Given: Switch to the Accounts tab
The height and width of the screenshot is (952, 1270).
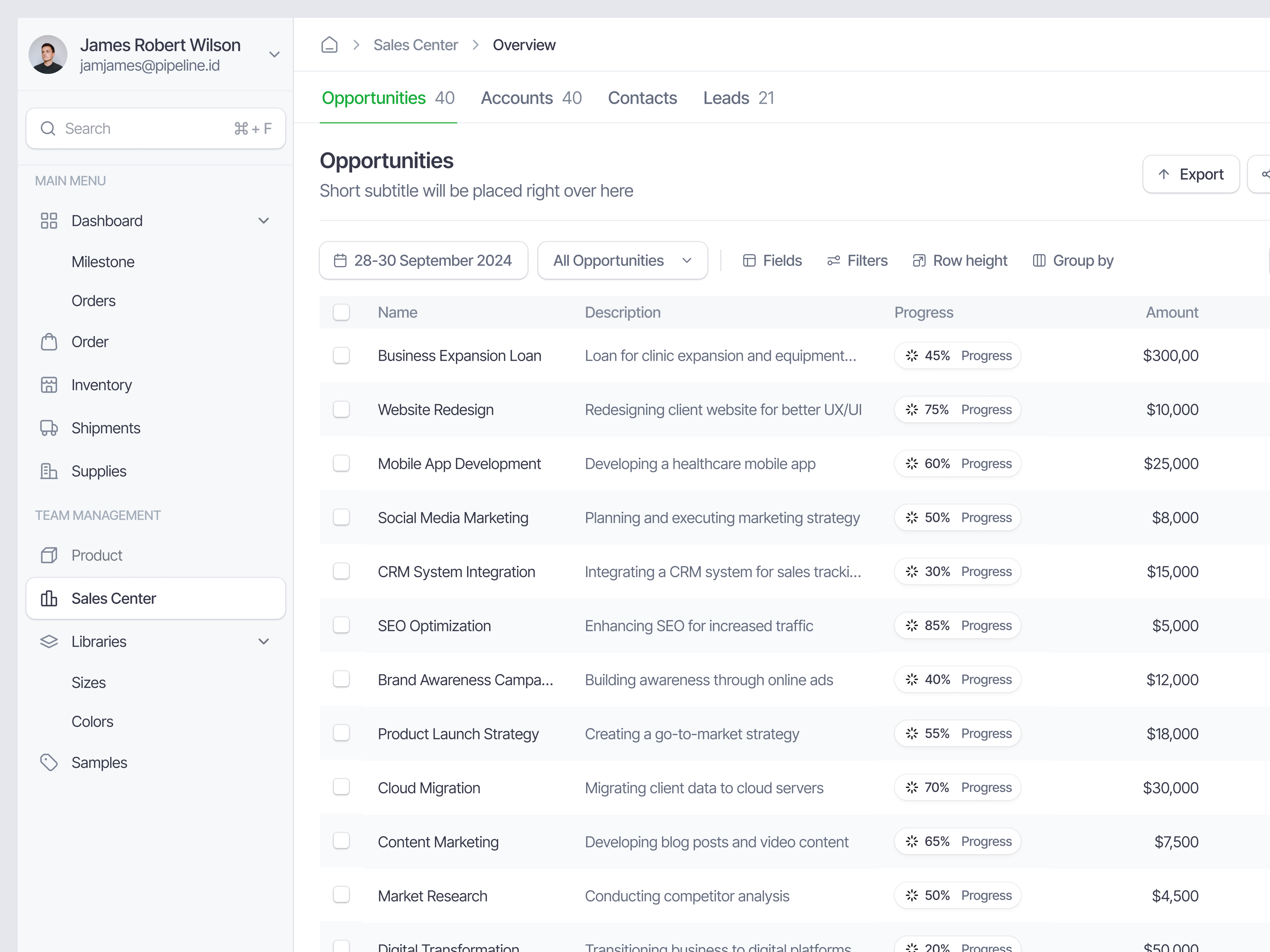Looking at the screenshot, I should click(531, 98).
